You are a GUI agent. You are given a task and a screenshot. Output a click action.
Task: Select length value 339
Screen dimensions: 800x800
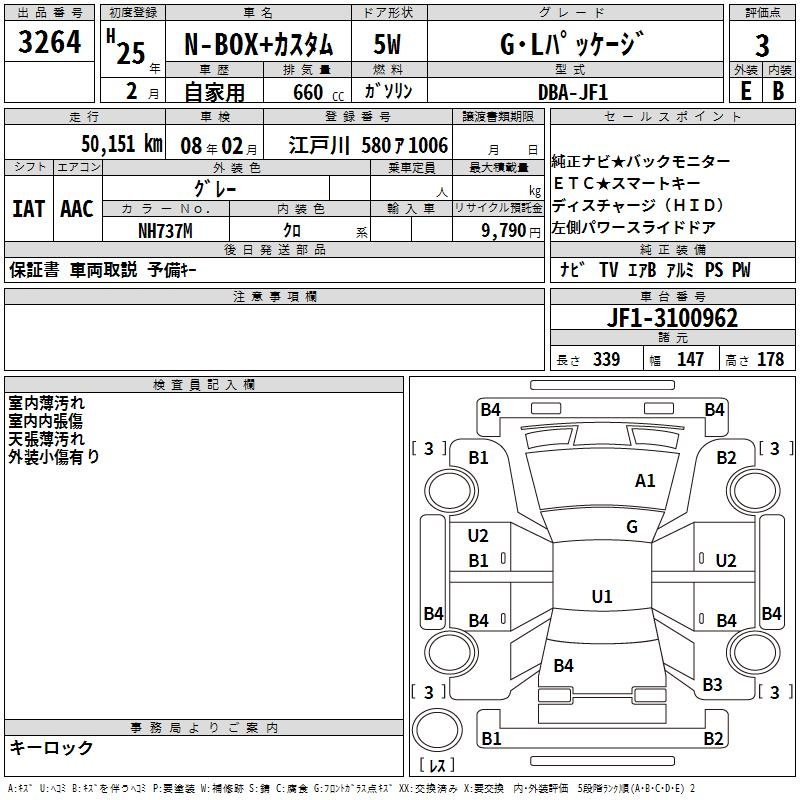[606, 359]
